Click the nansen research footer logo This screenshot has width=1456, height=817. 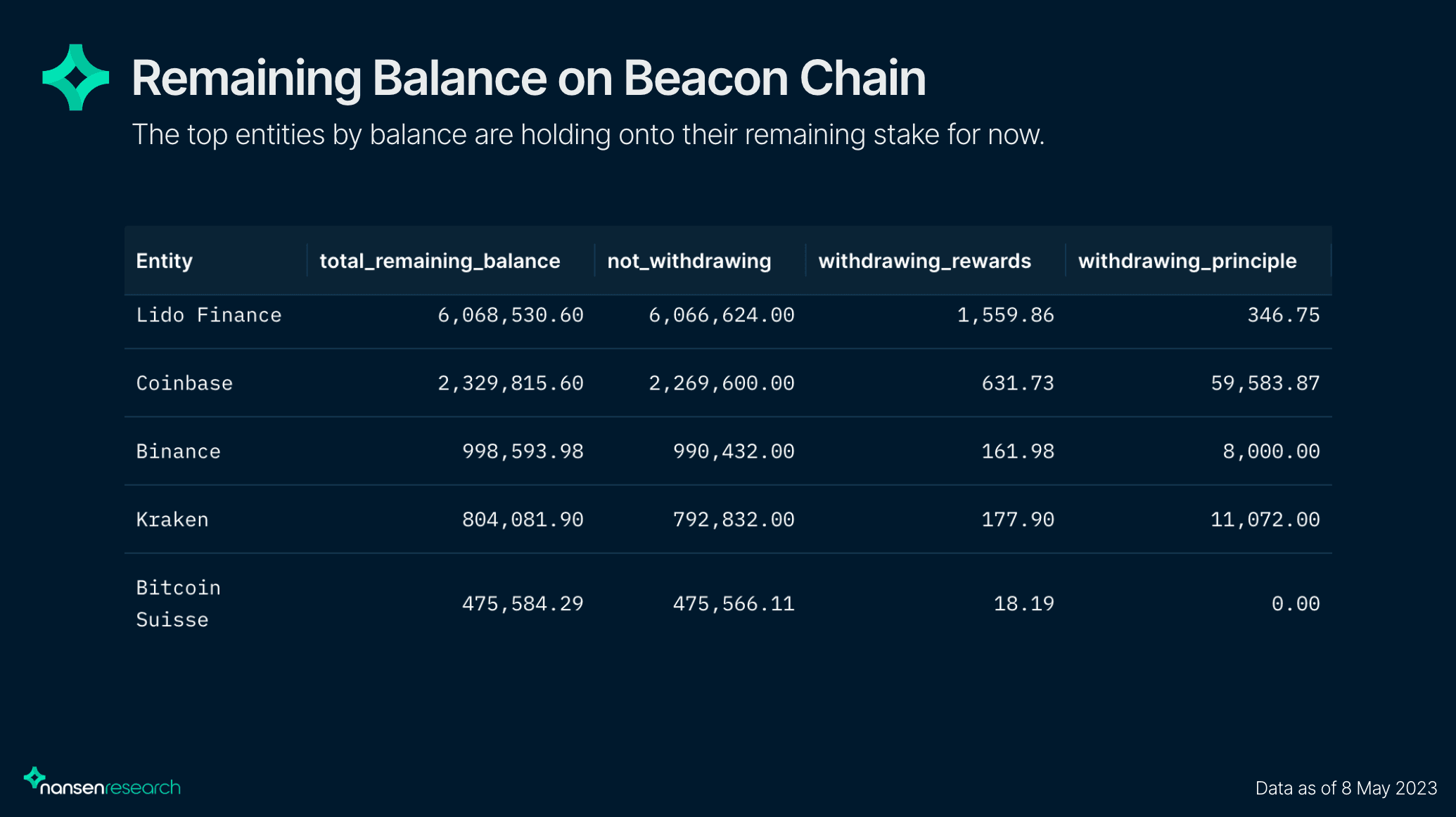[x=103, y=783]
